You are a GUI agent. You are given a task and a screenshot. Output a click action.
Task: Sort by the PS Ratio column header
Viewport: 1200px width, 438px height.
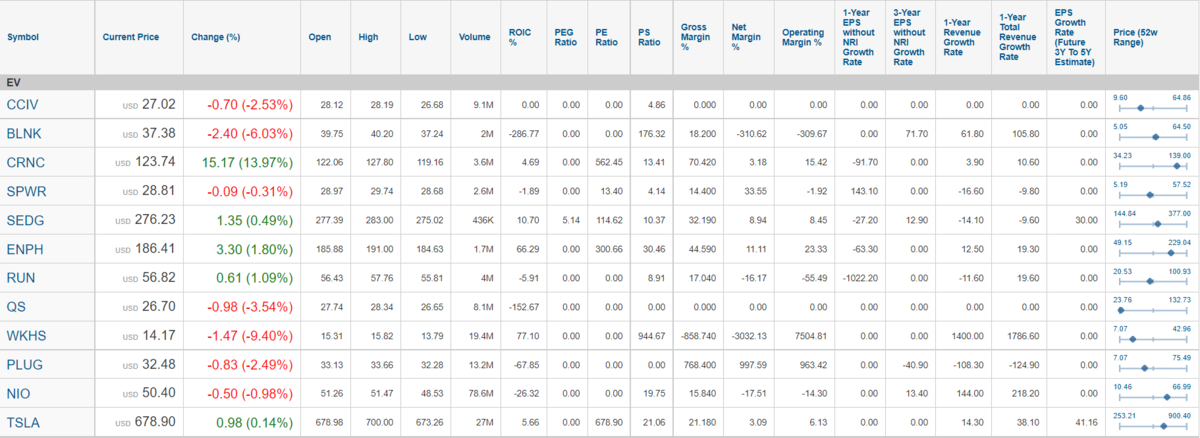coord(649,37)
